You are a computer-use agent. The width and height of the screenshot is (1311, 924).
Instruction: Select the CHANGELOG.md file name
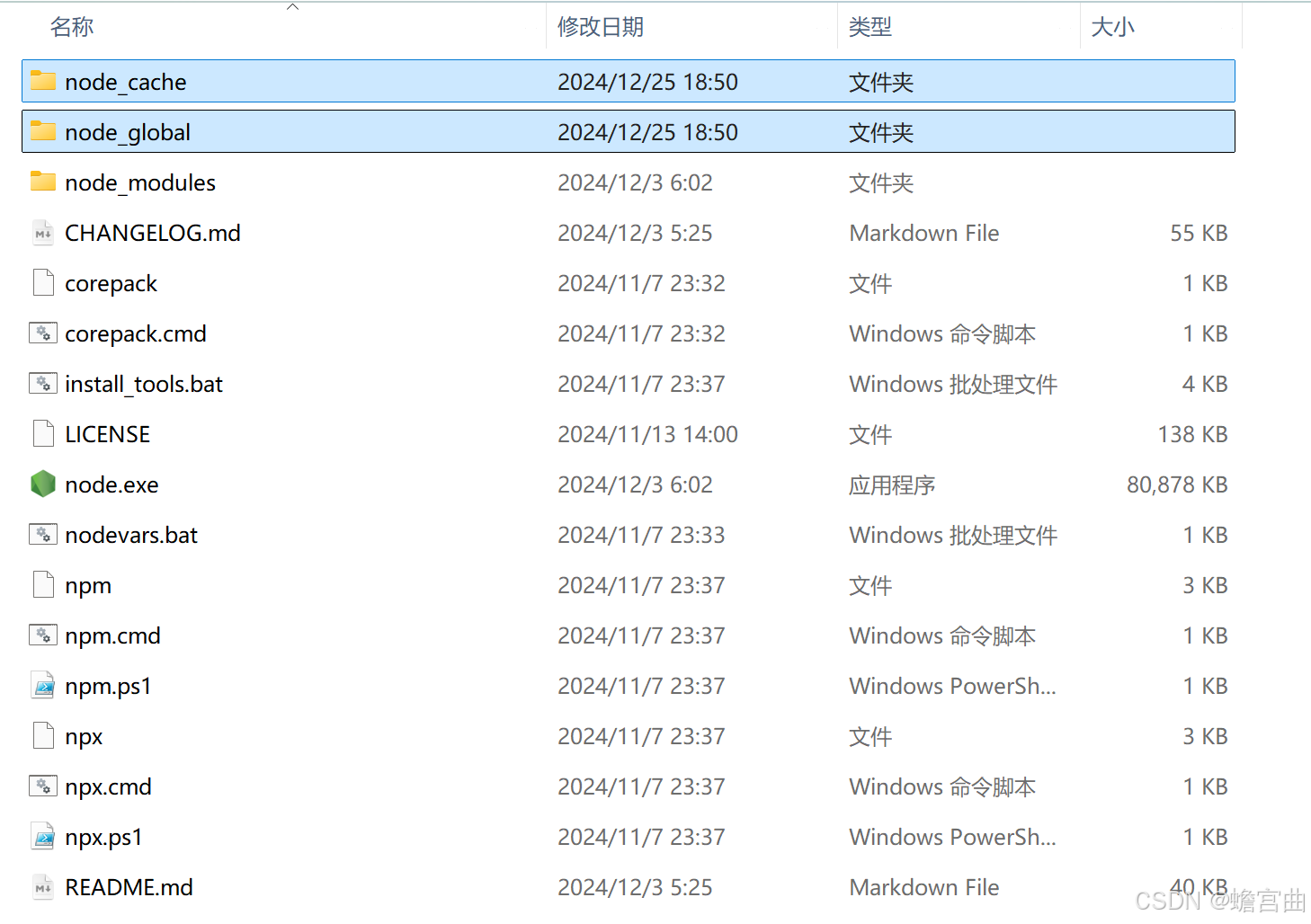[x=153, y=233]
